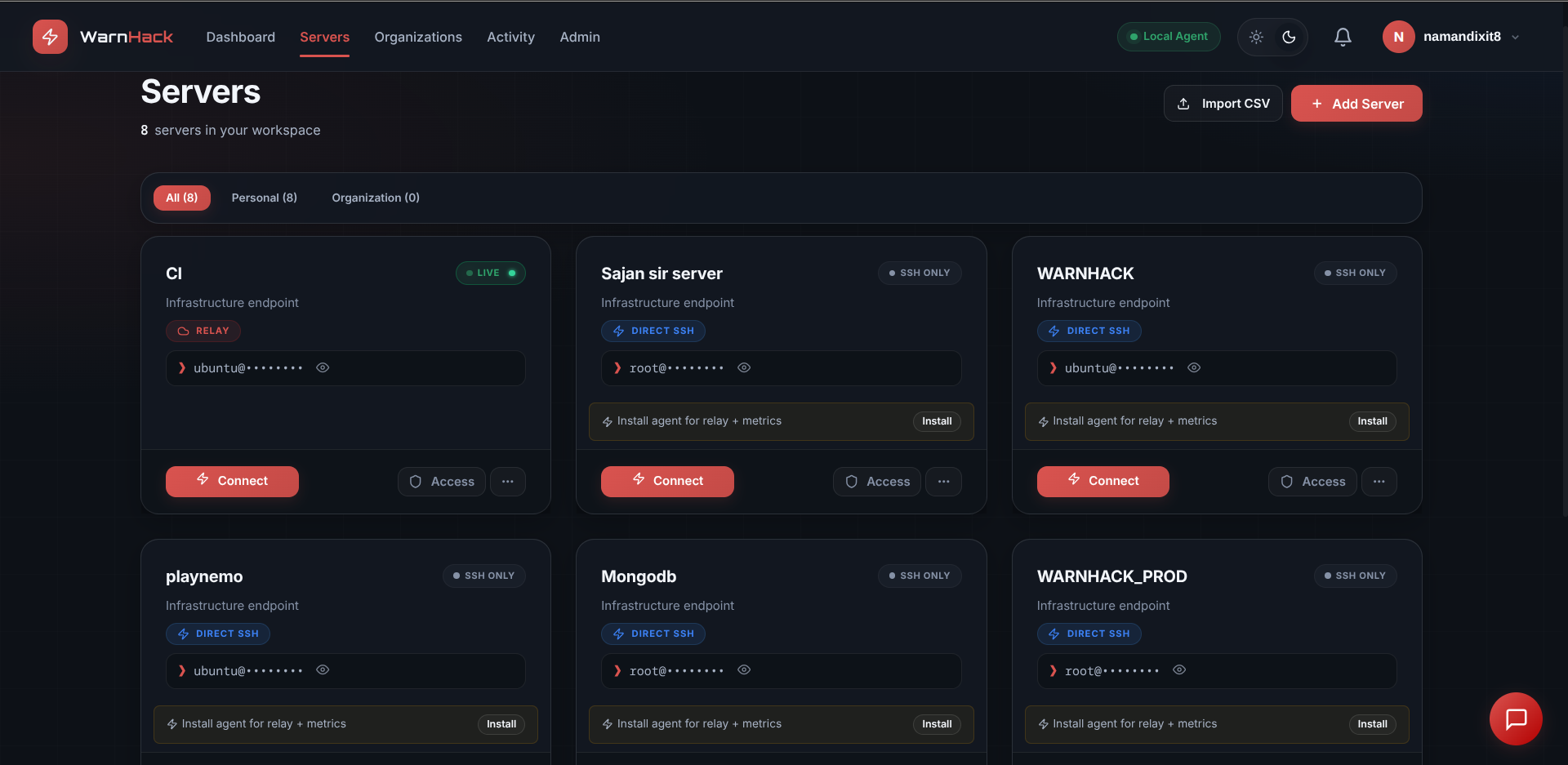Switch to dark theme moon icon

pos(1289,37)
